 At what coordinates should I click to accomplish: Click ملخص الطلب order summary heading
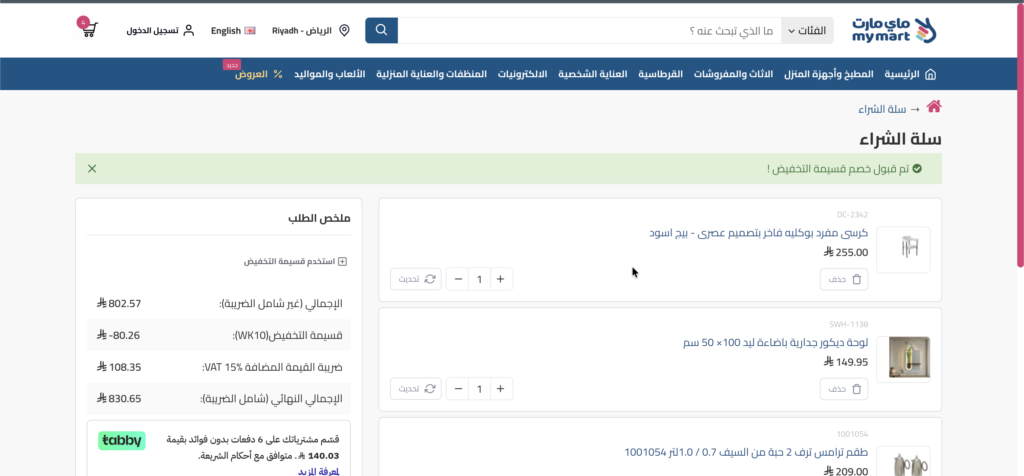click(x=319, y=218)
